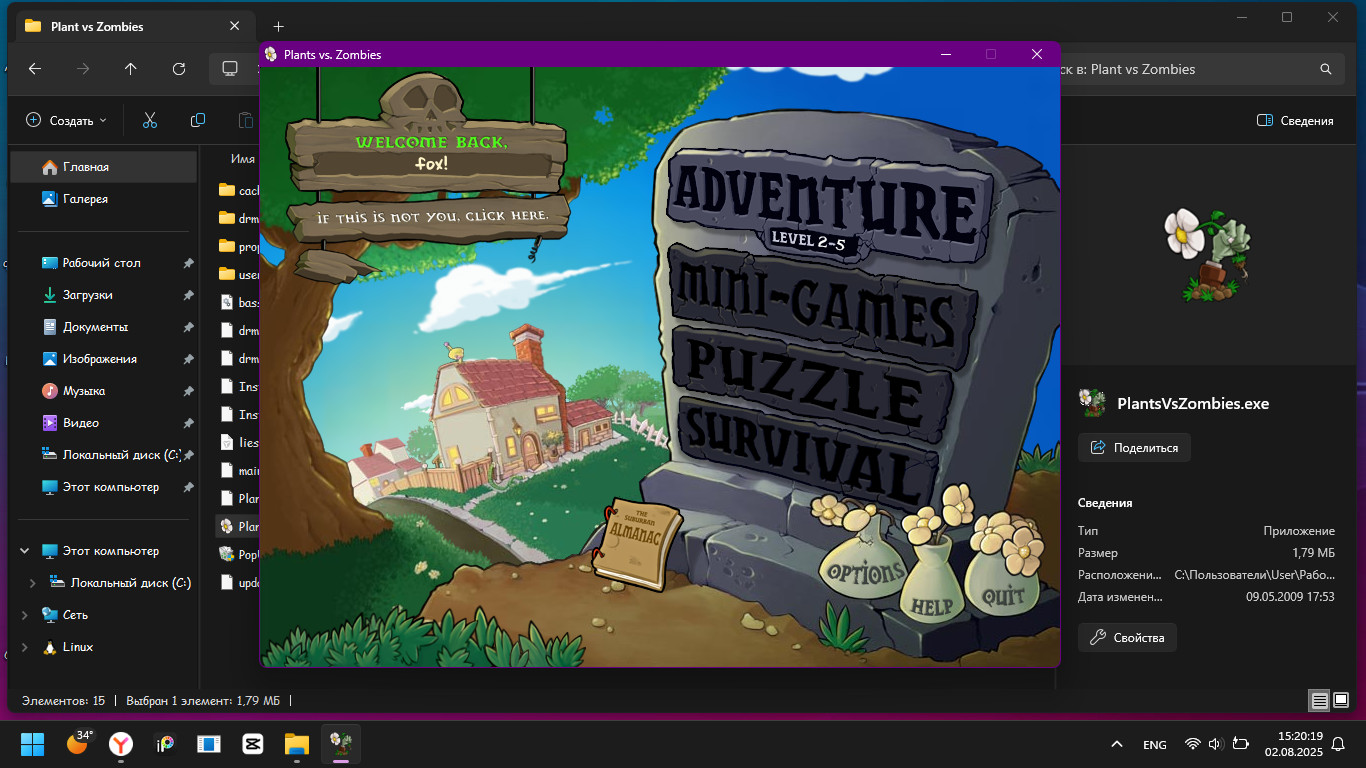1366x768 pixels.
Task: Unpin Рабочий стол via its pin icon
Action: (x=188, y=263)
